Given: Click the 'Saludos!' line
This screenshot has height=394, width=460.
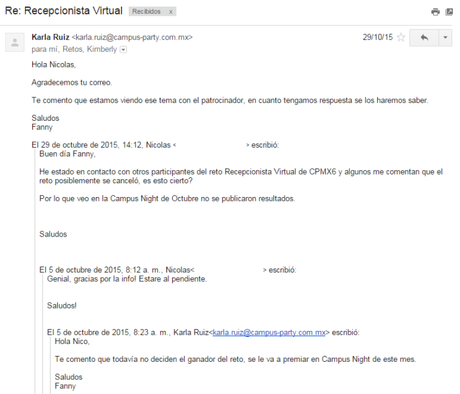Looking at the screenshot, I should point(62,306).
